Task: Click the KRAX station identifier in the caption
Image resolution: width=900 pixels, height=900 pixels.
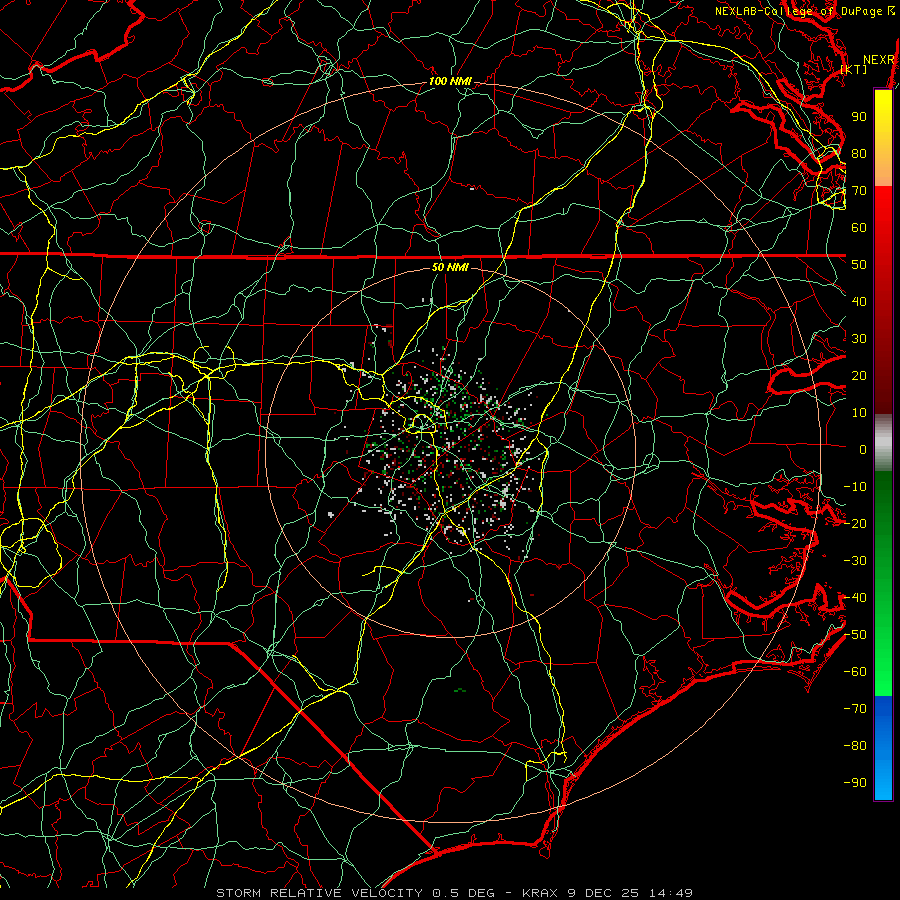Action: [541, 893]
